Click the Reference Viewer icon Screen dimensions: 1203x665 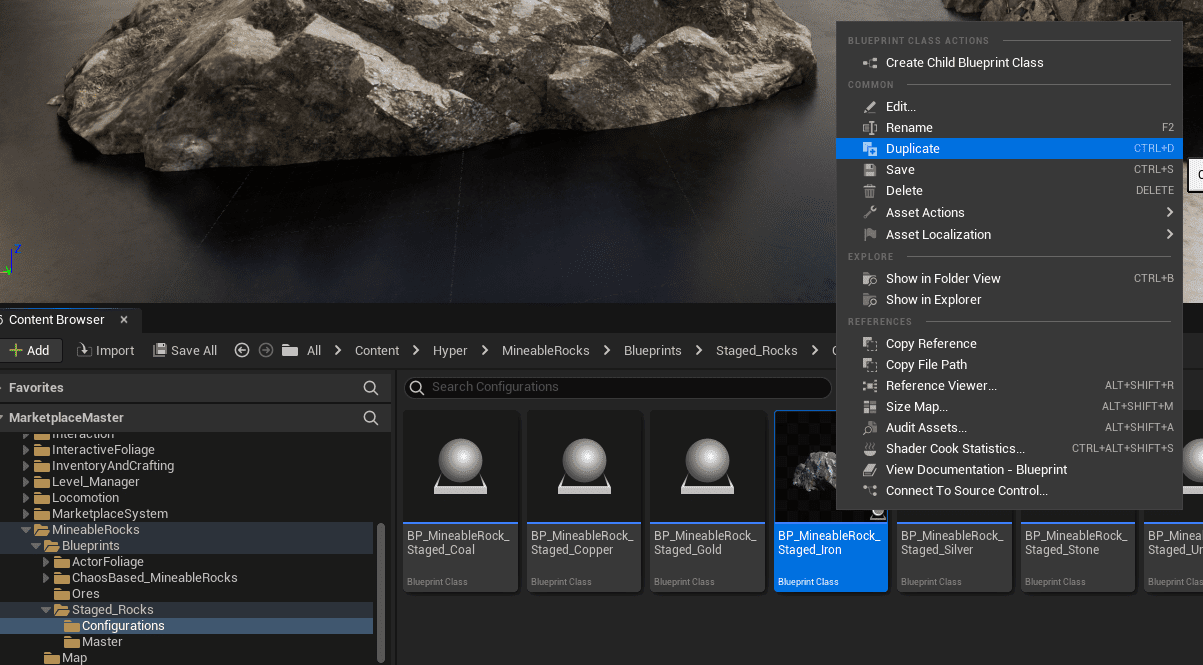(869, 386)
